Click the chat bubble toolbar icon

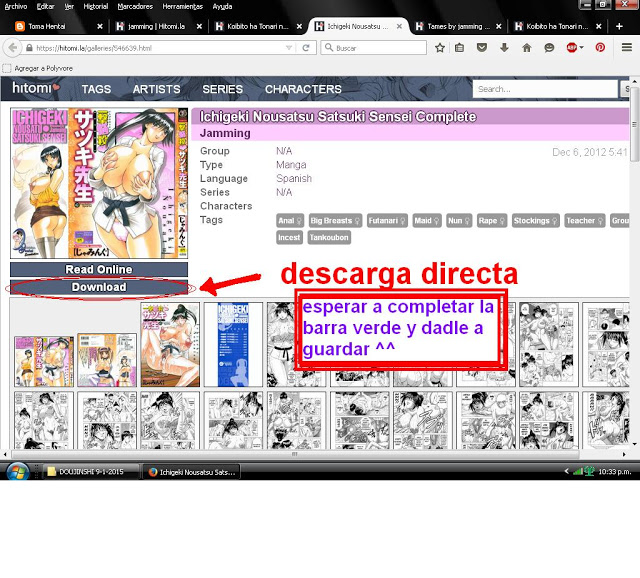click(x=549, y=48)
